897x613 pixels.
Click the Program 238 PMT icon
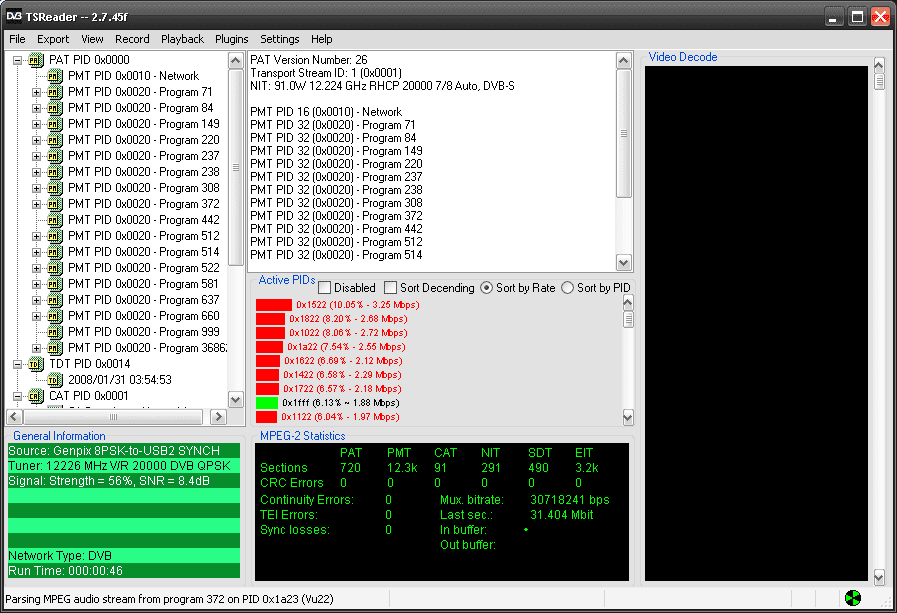click(x=54, y=172)
